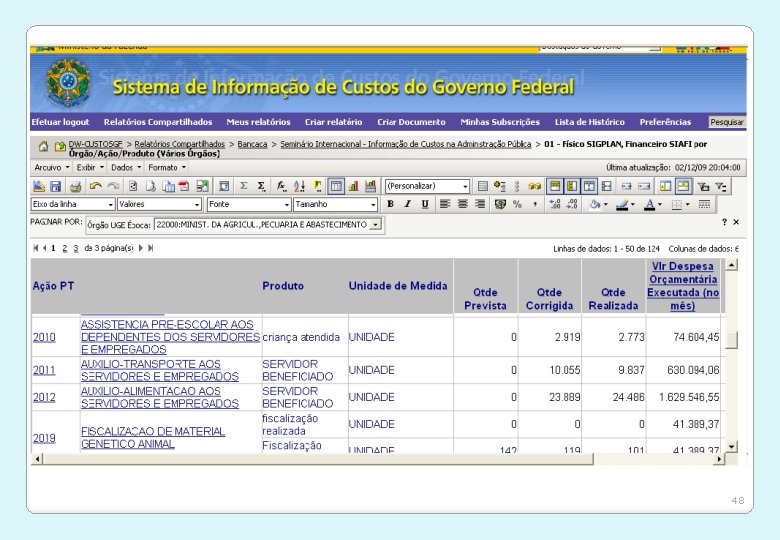This screenshot has height=540, width=780.
Task: Click the subtotals sigma icon
Action: [x=244, y=186]
